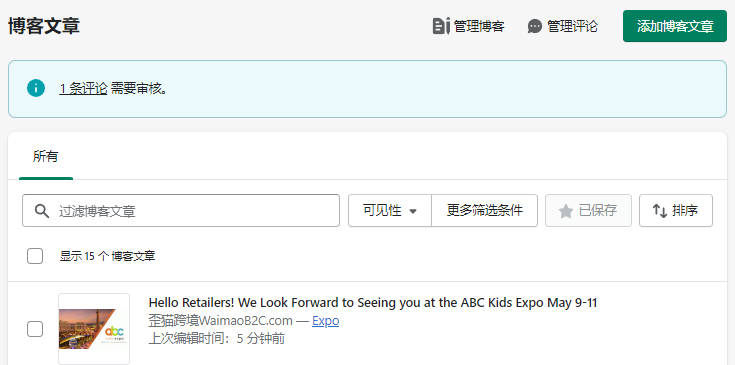This screenshot has height=365, width=735.
Task: Click the magnifier icon in the filter box
Action: 42,211
